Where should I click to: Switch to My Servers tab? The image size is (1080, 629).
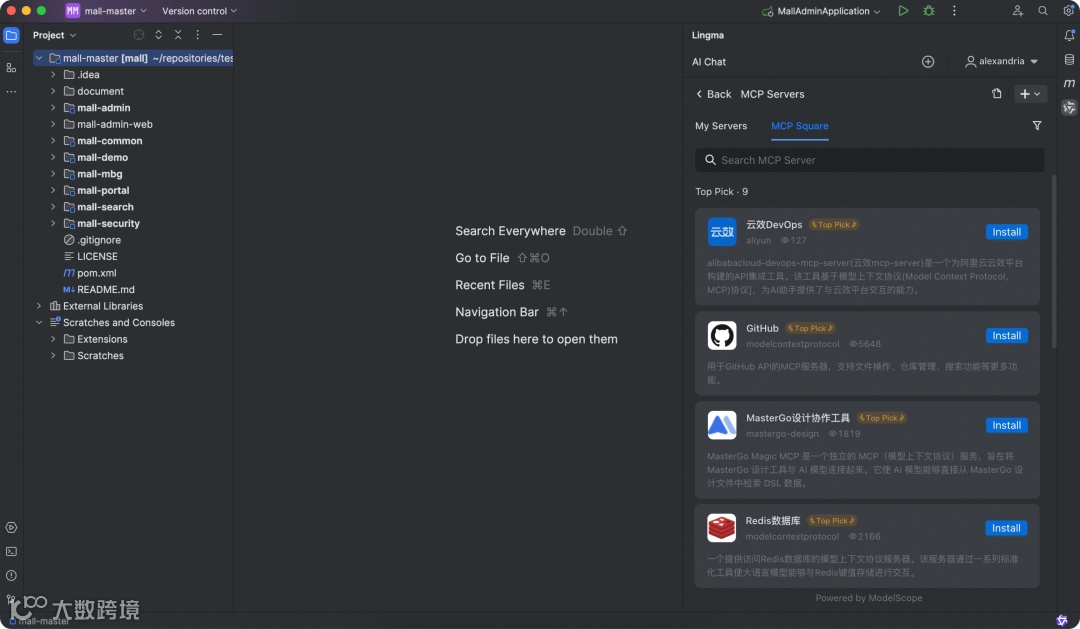(720, 126)
